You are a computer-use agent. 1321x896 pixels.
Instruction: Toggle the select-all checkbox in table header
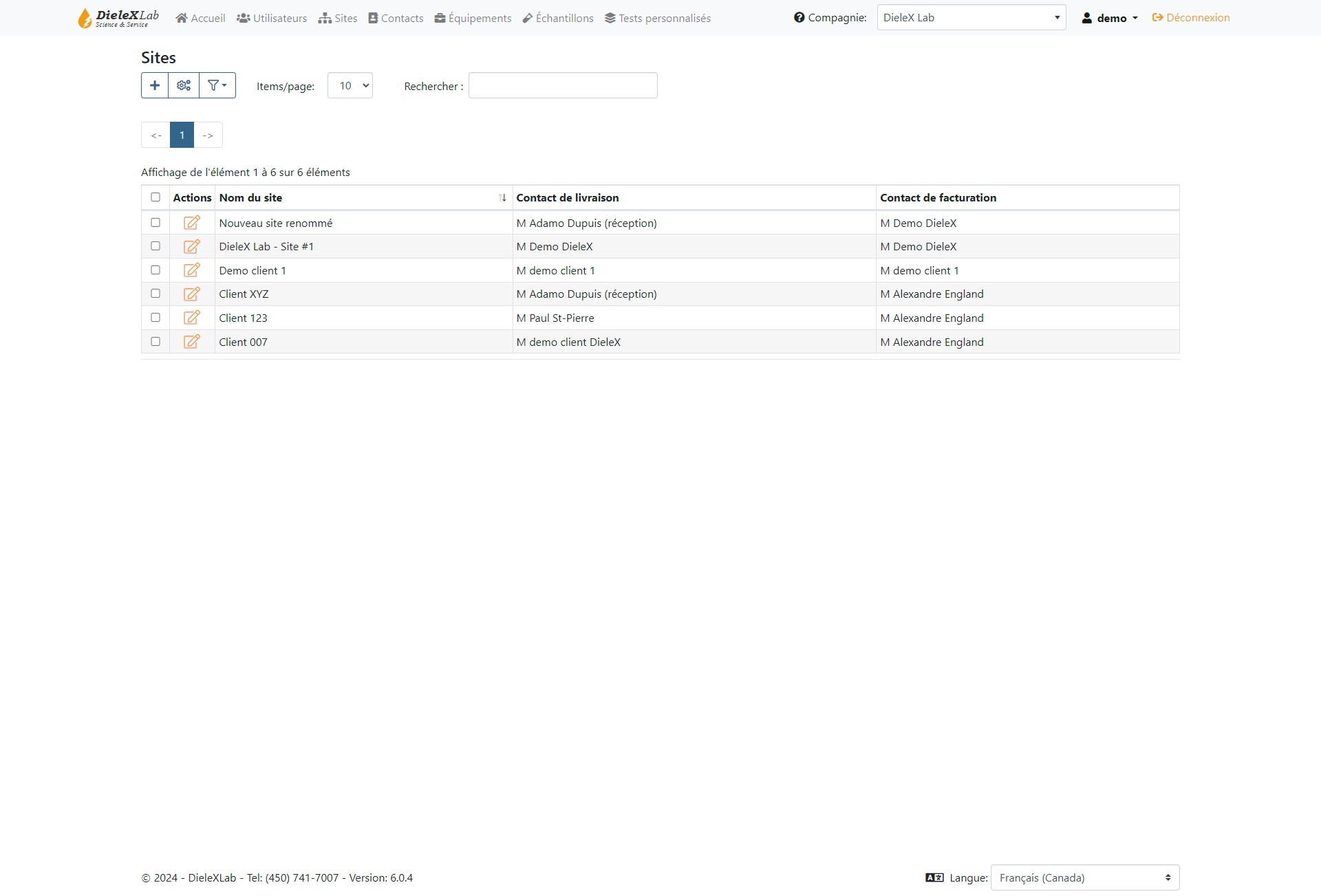[155, 197]
